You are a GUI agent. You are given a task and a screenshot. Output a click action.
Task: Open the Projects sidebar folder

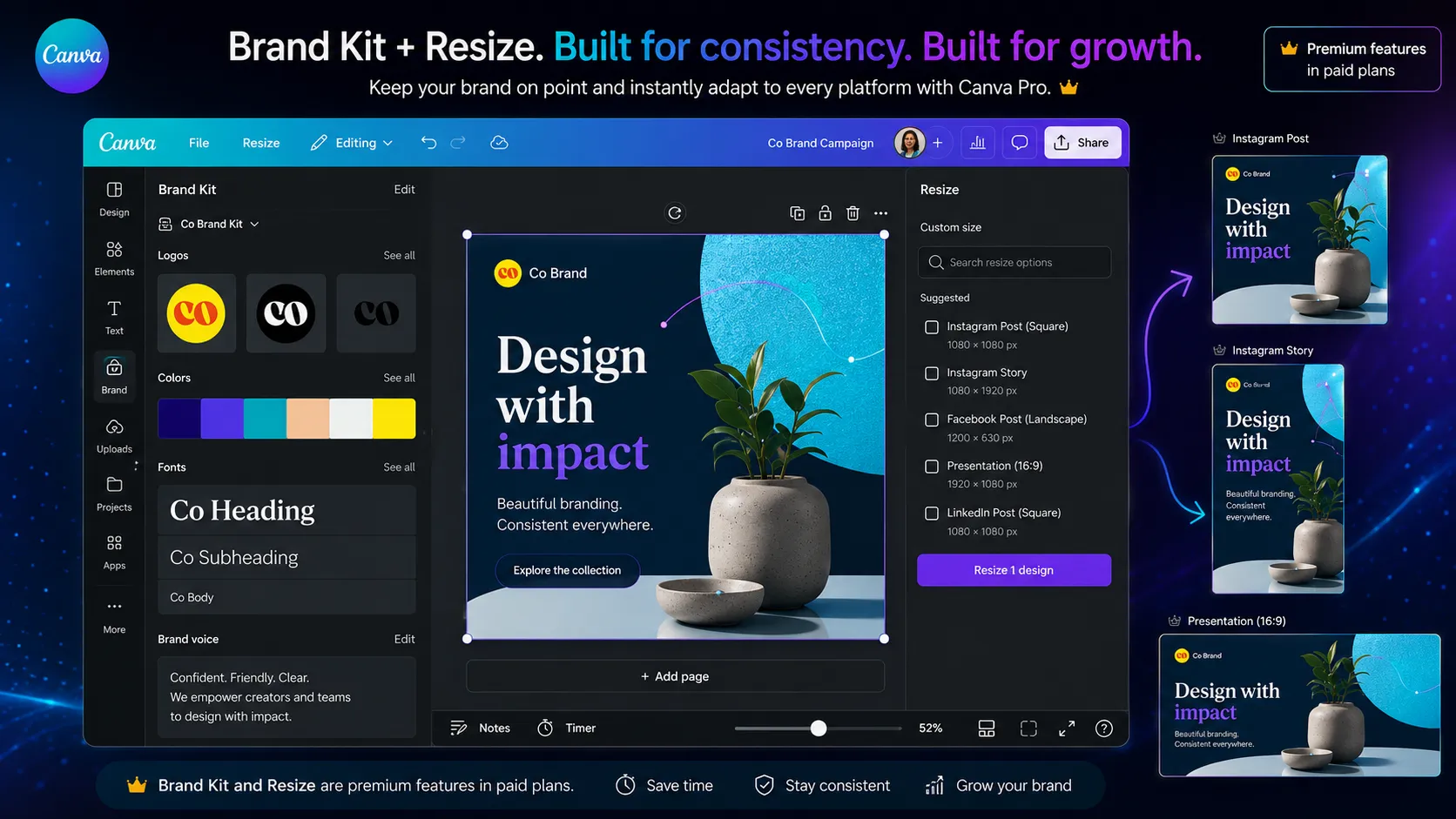point(114,493)
